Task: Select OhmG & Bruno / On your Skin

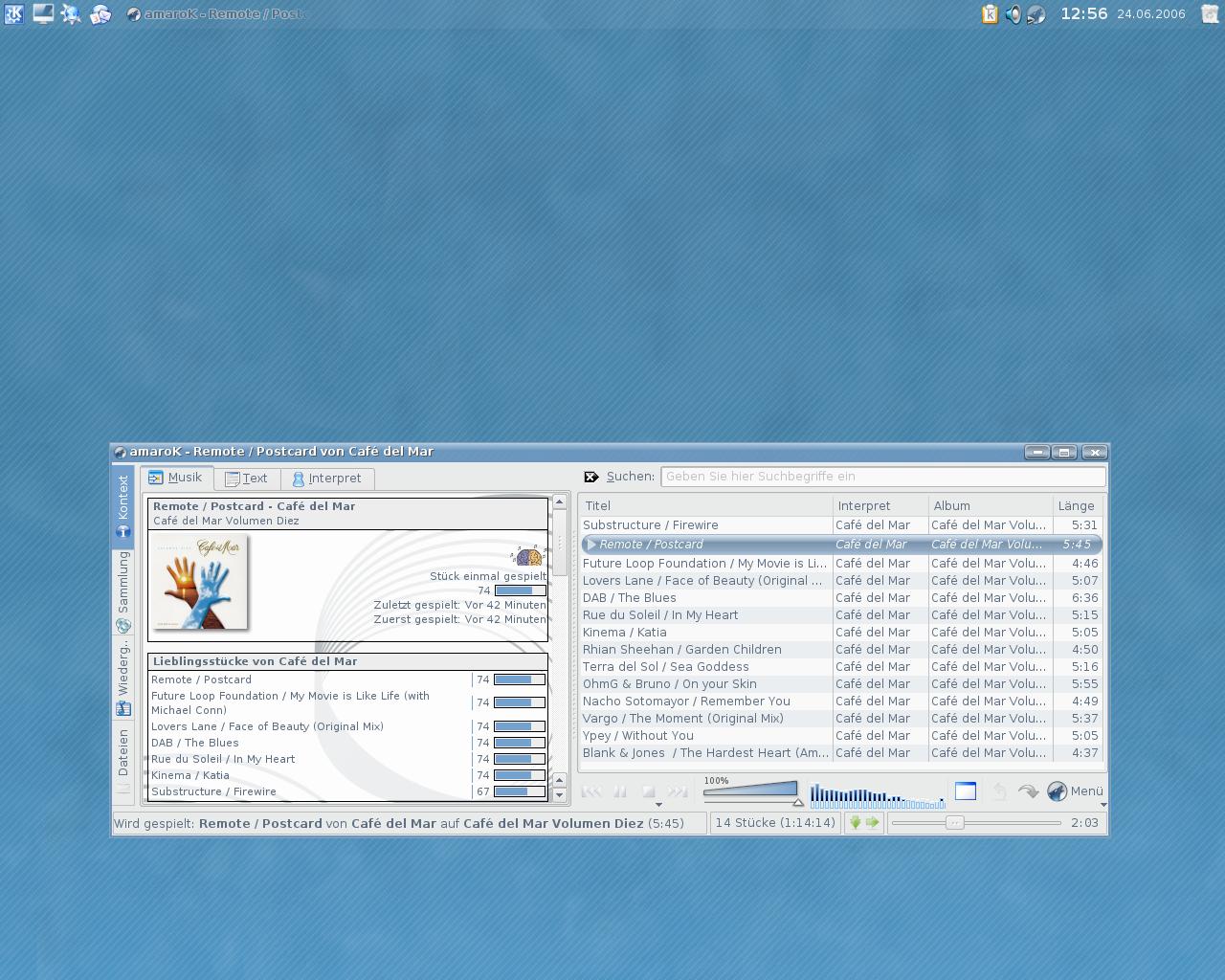Action: [x=841, y=684]
